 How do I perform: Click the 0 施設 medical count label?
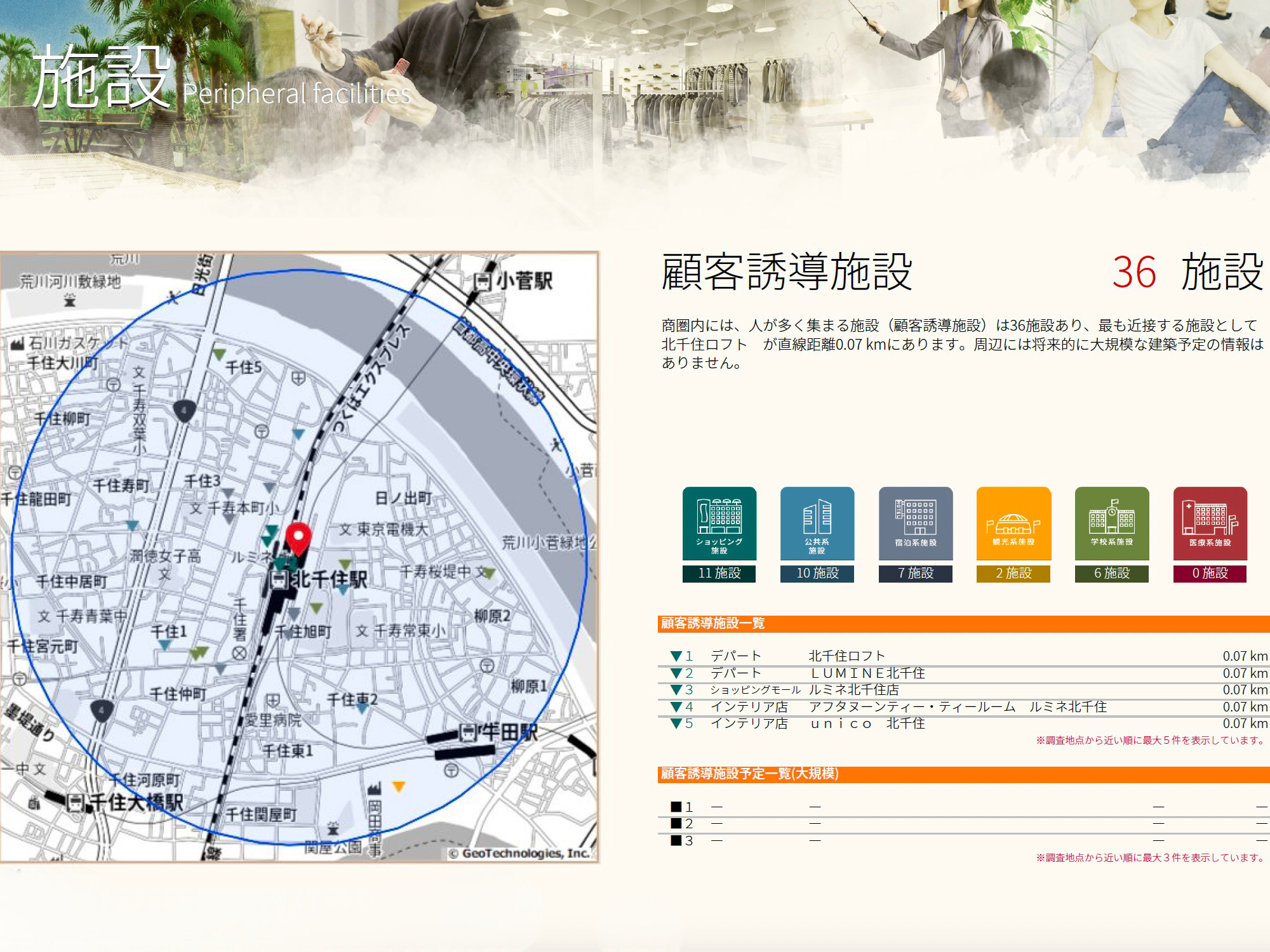(x=1210, y=573)
